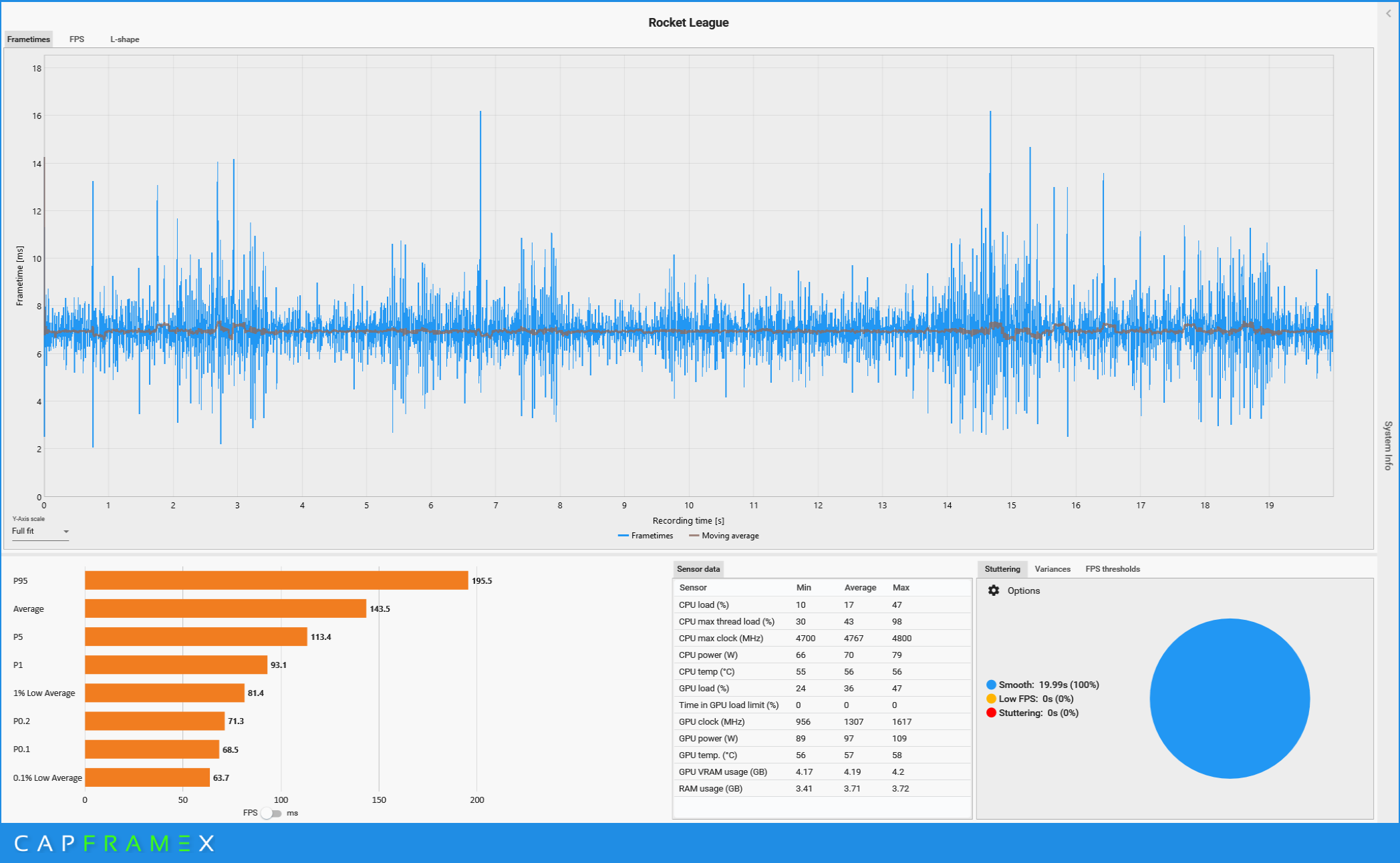Click the Options label in Stuttering panel
Screen dimensions: 1400x863
(x=1023, y=590)
